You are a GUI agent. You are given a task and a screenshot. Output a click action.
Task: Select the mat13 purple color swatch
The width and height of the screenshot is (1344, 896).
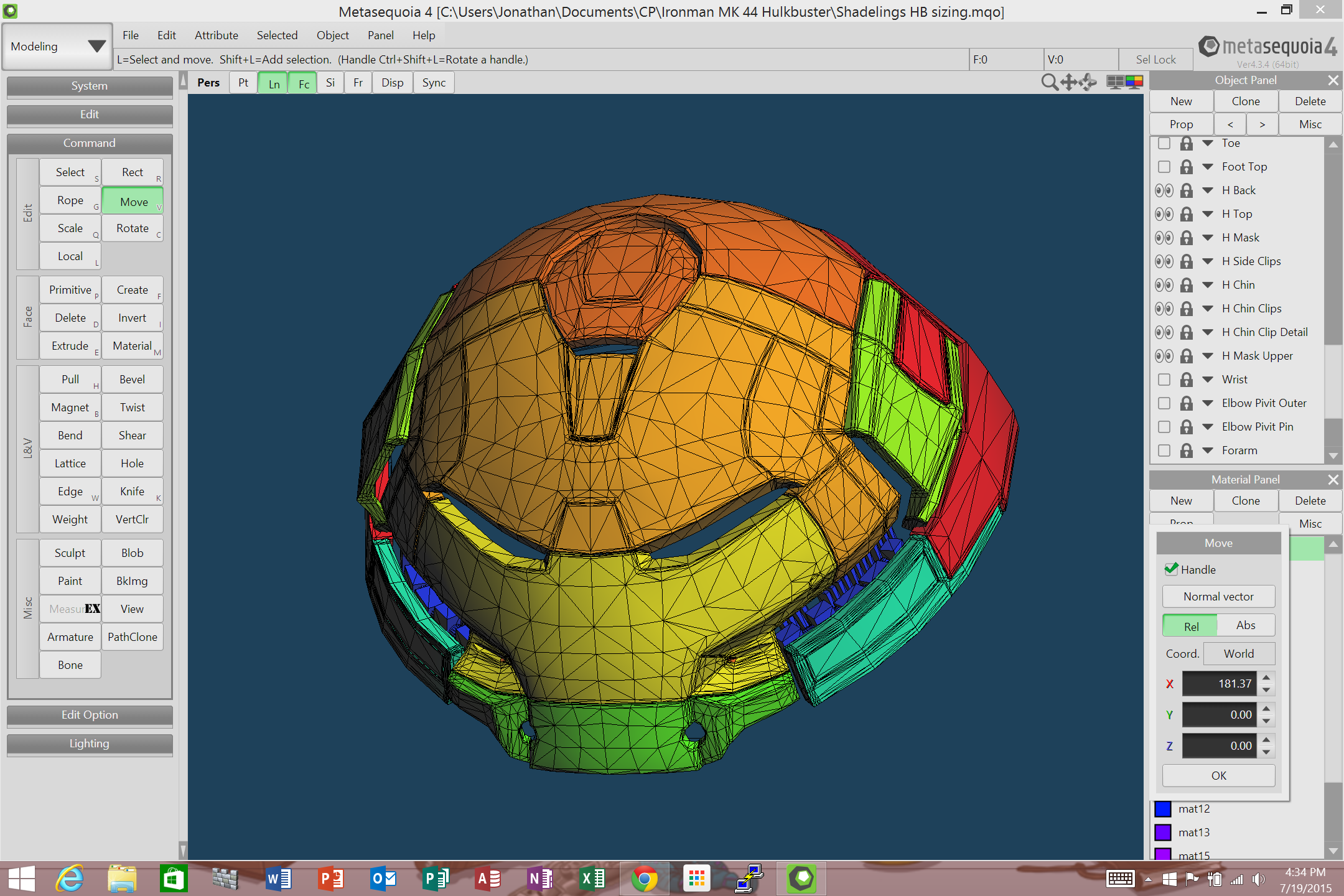pyautogui.click(x=1163, y=833)
